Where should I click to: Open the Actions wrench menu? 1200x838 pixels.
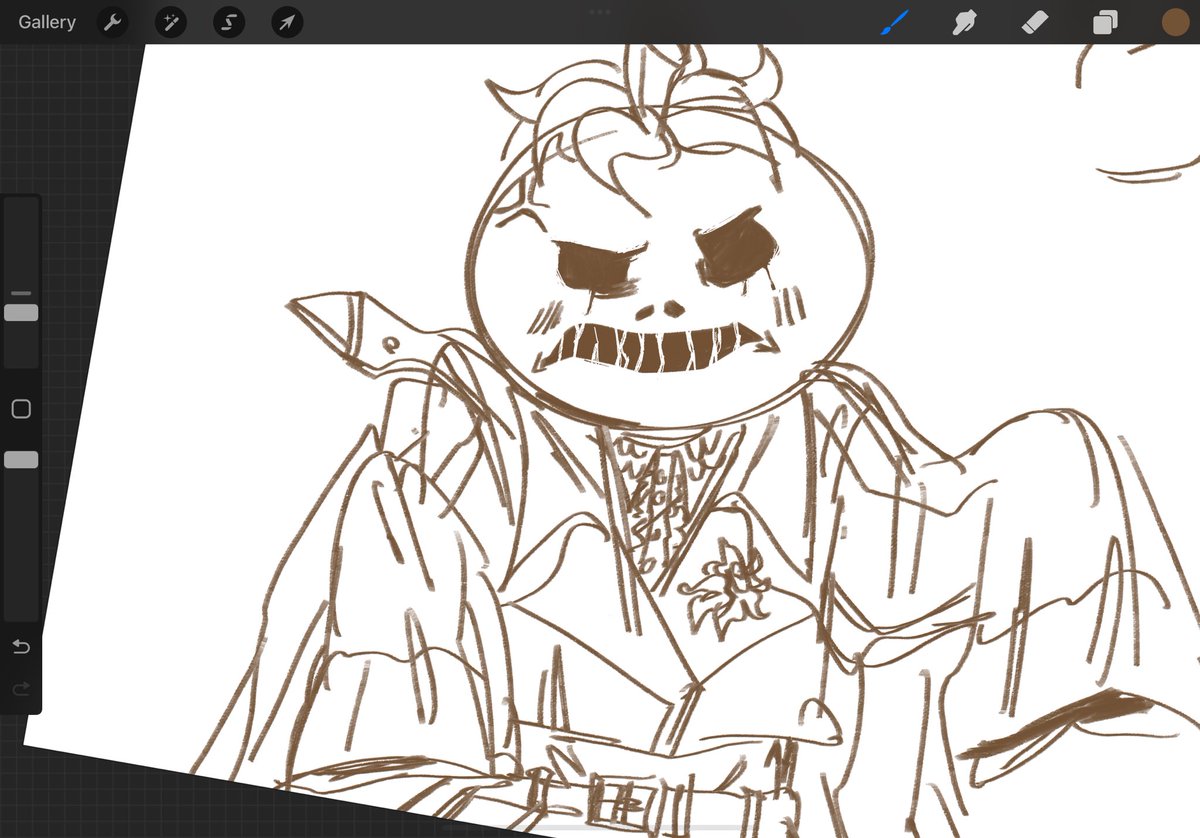pyautogui.click(x=112, y=22)
